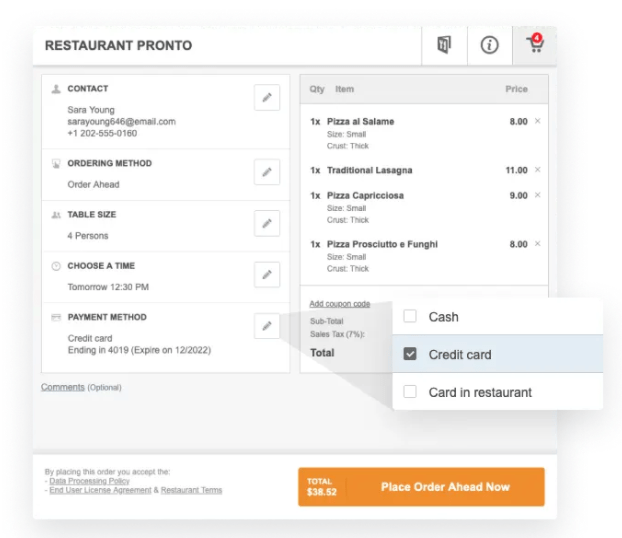The height and width of the screenshot is (538, 622).
Task: Remove Pizza al Salame from order
Action: (x=537, y=121)
